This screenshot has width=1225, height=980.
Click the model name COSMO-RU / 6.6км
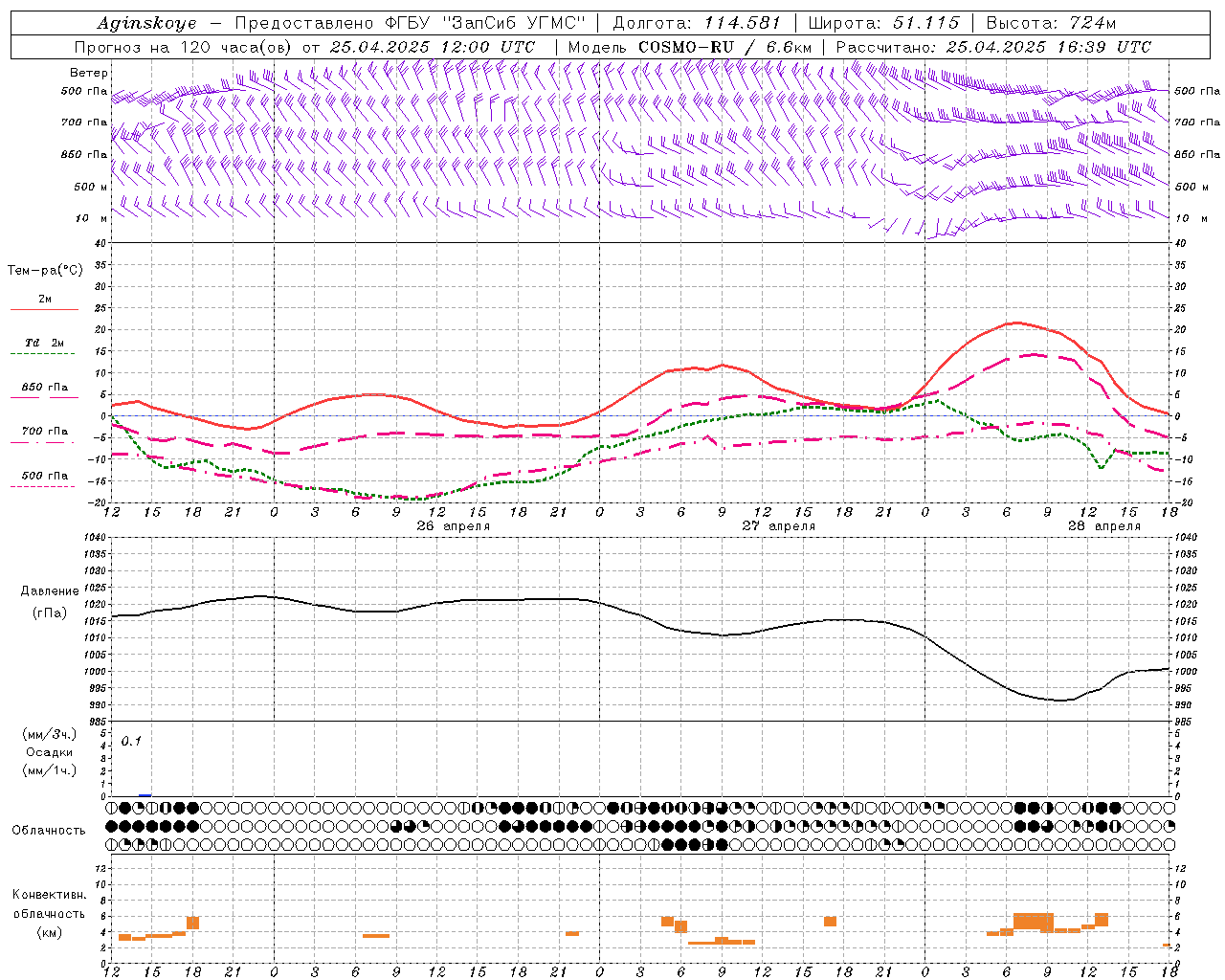(725, 47)
